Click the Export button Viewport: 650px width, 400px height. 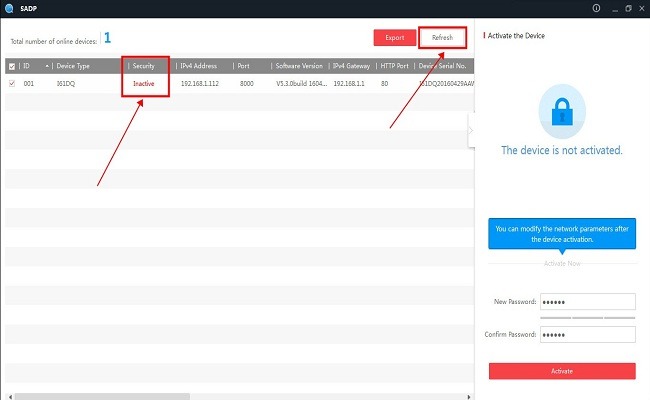[394, 37]
